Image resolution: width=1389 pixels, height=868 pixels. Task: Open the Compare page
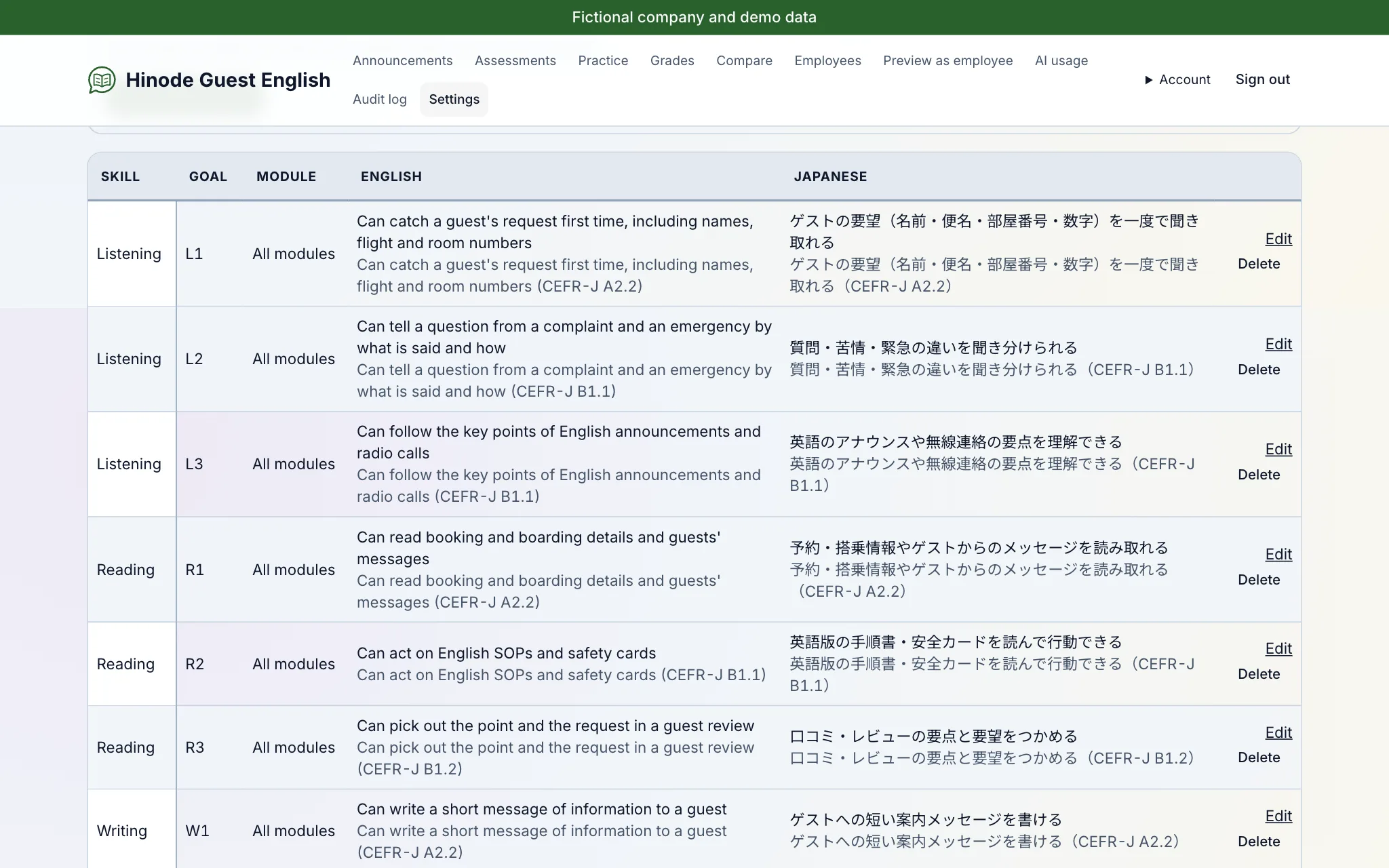pos(744,60)
